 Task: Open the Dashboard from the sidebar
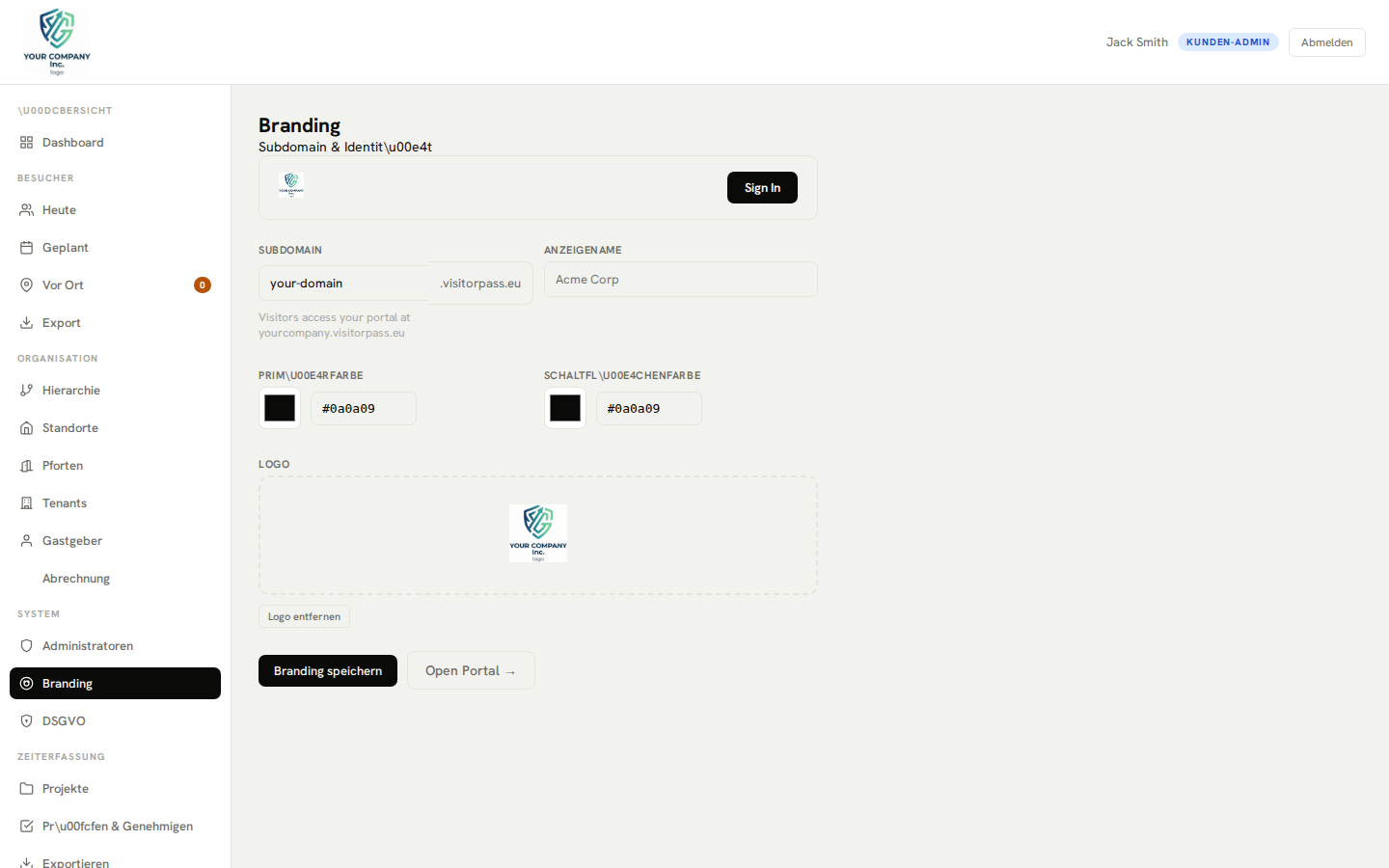point(26,142)
